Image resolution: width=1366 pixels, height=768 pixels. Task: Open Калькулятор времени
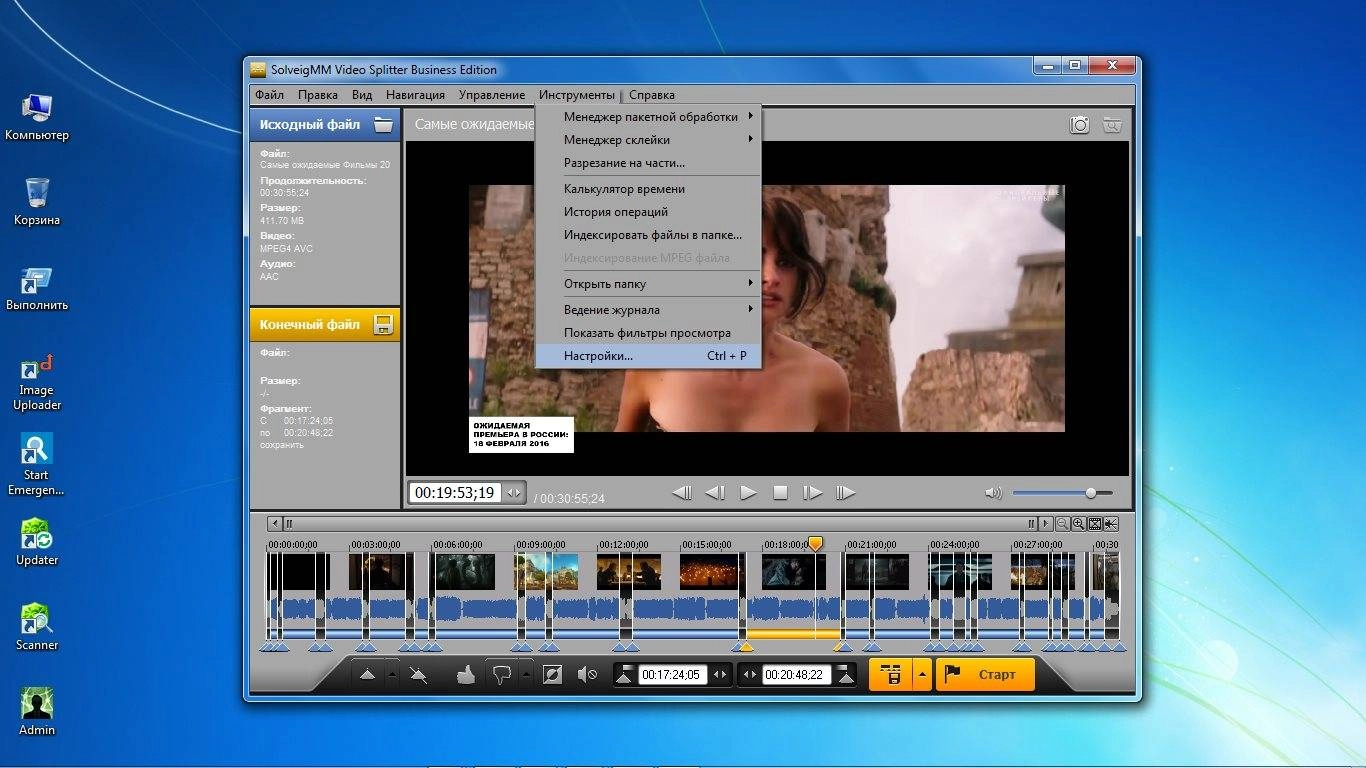pos(648,189)
